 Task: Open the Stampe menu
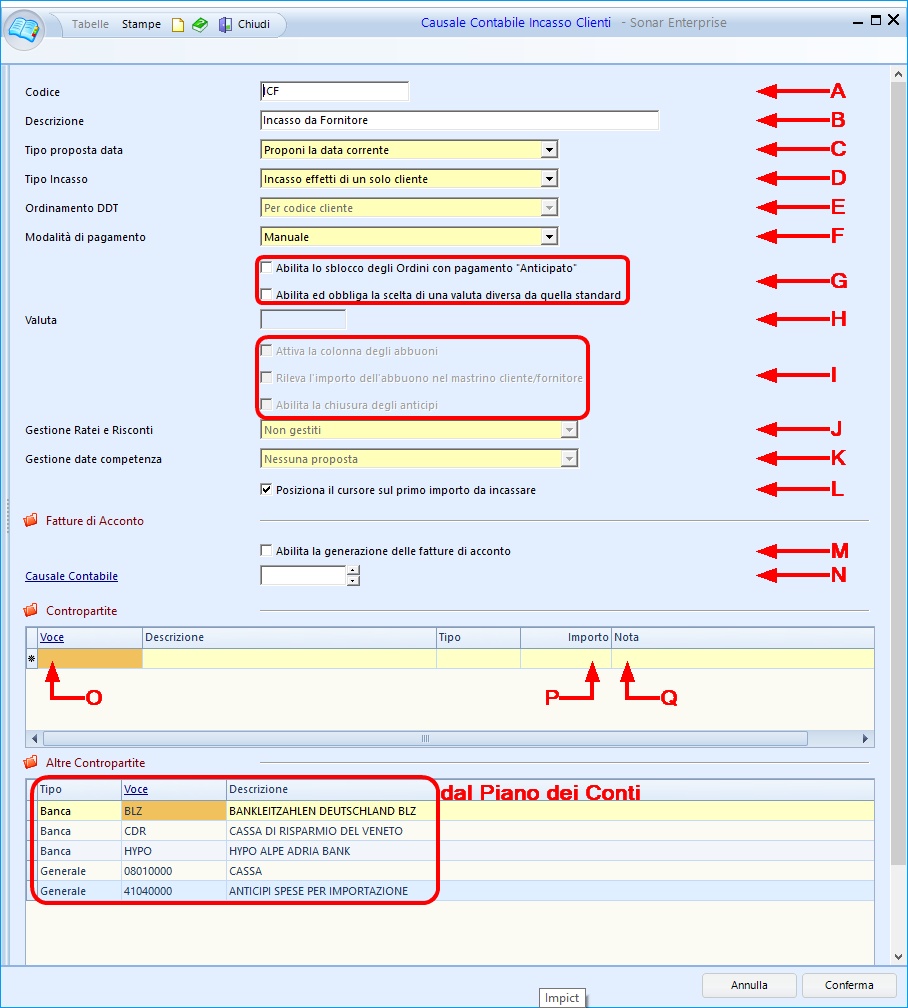[141, 24]
